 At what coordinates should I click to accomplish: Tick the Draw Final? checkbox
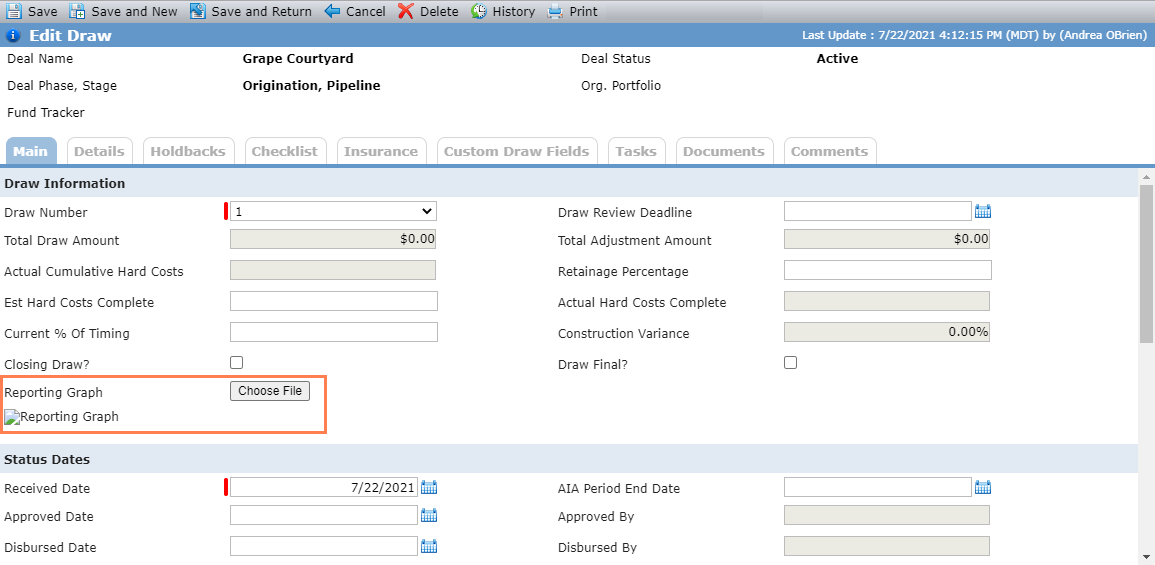(x=790, y=362)
